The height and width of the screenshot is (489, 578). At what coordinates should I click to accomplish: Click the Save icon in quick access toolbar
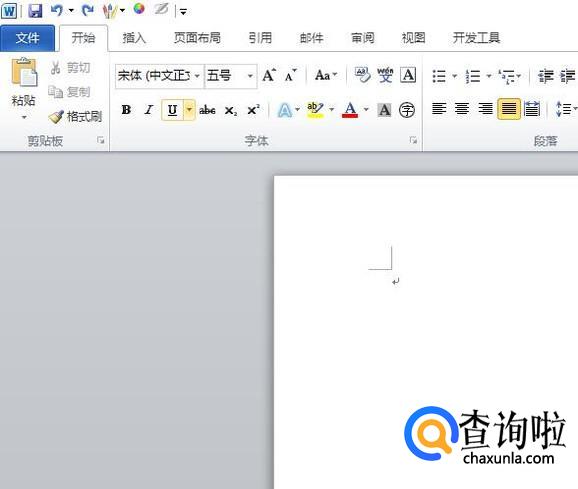point(35,10)
